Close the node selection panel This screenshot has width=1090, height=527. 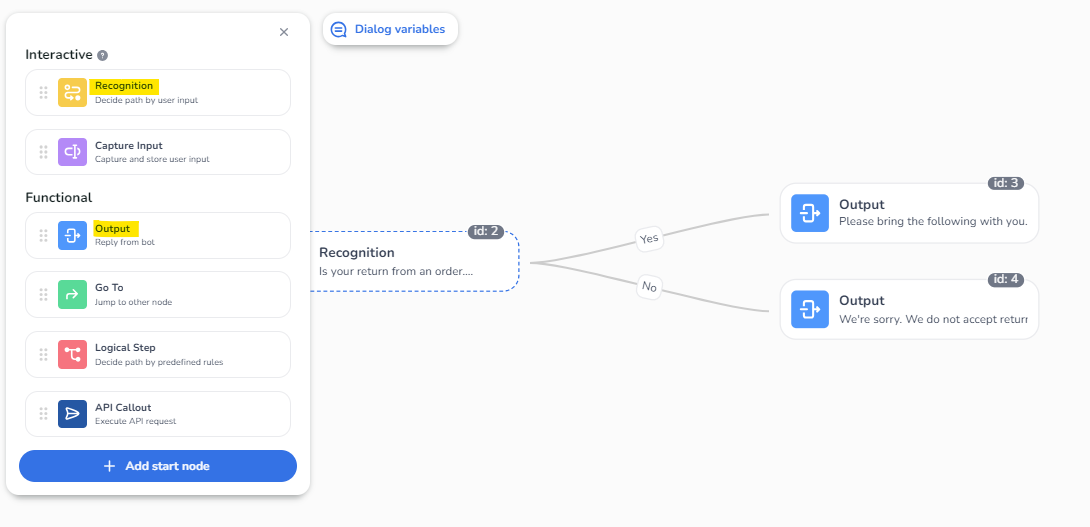click(x=284, y=32)
